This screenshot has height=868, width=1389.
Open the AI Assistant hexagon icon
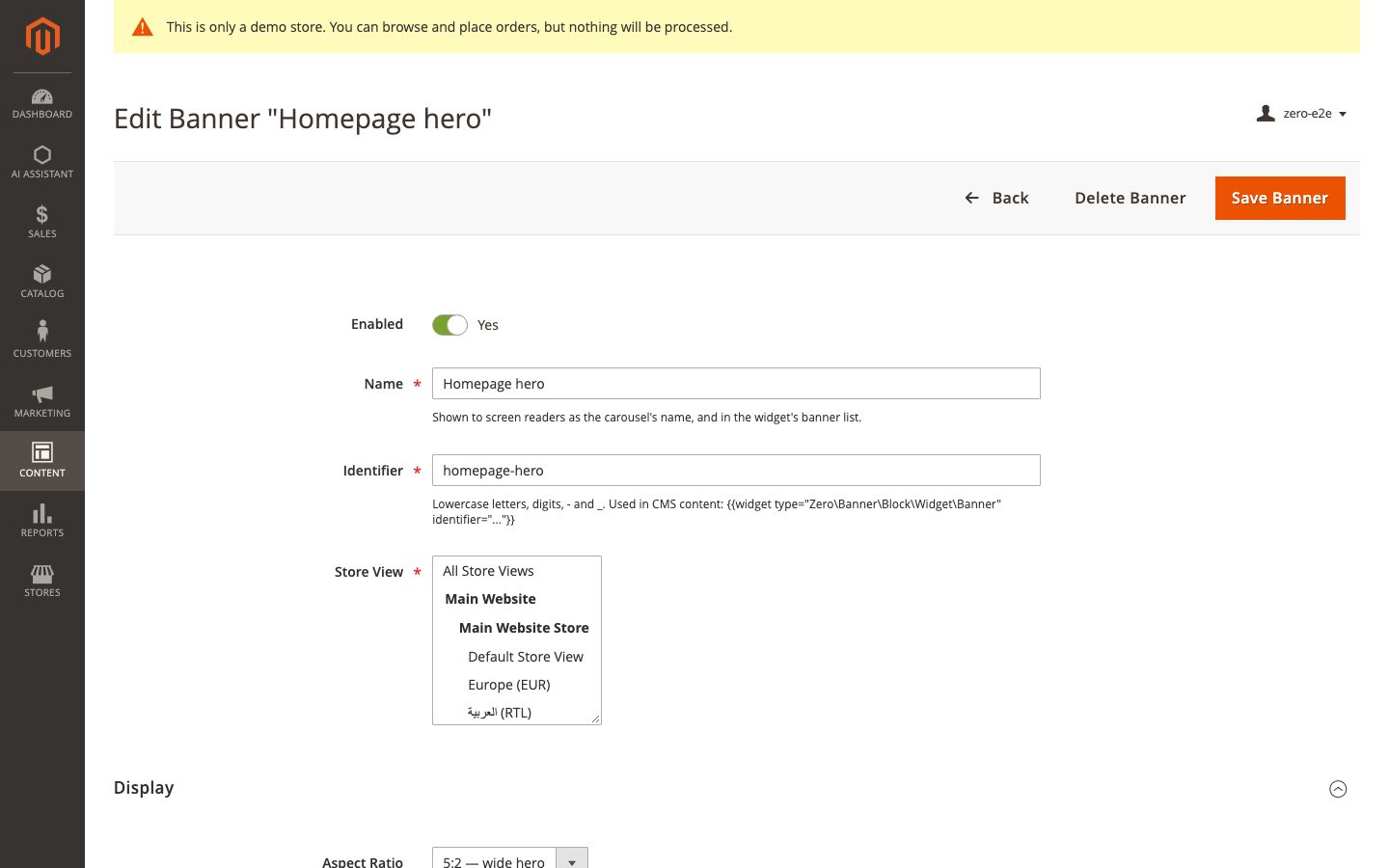(42, 155)
